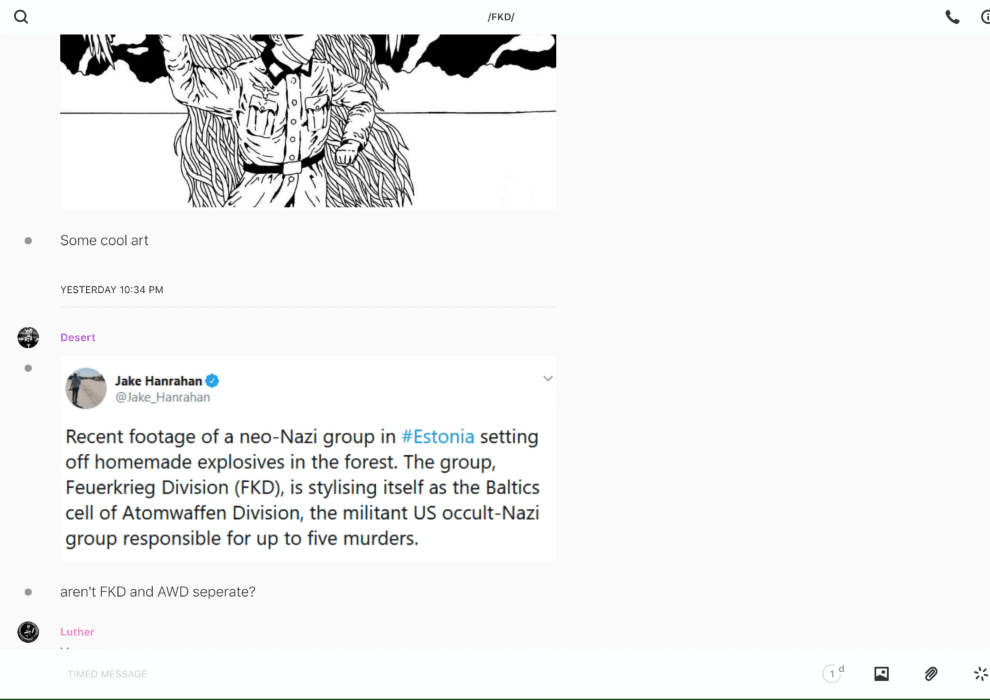The width and height of the screenshot is (990, 700).
Task: Expand the tweet options chevron
Action: point(547,379)
